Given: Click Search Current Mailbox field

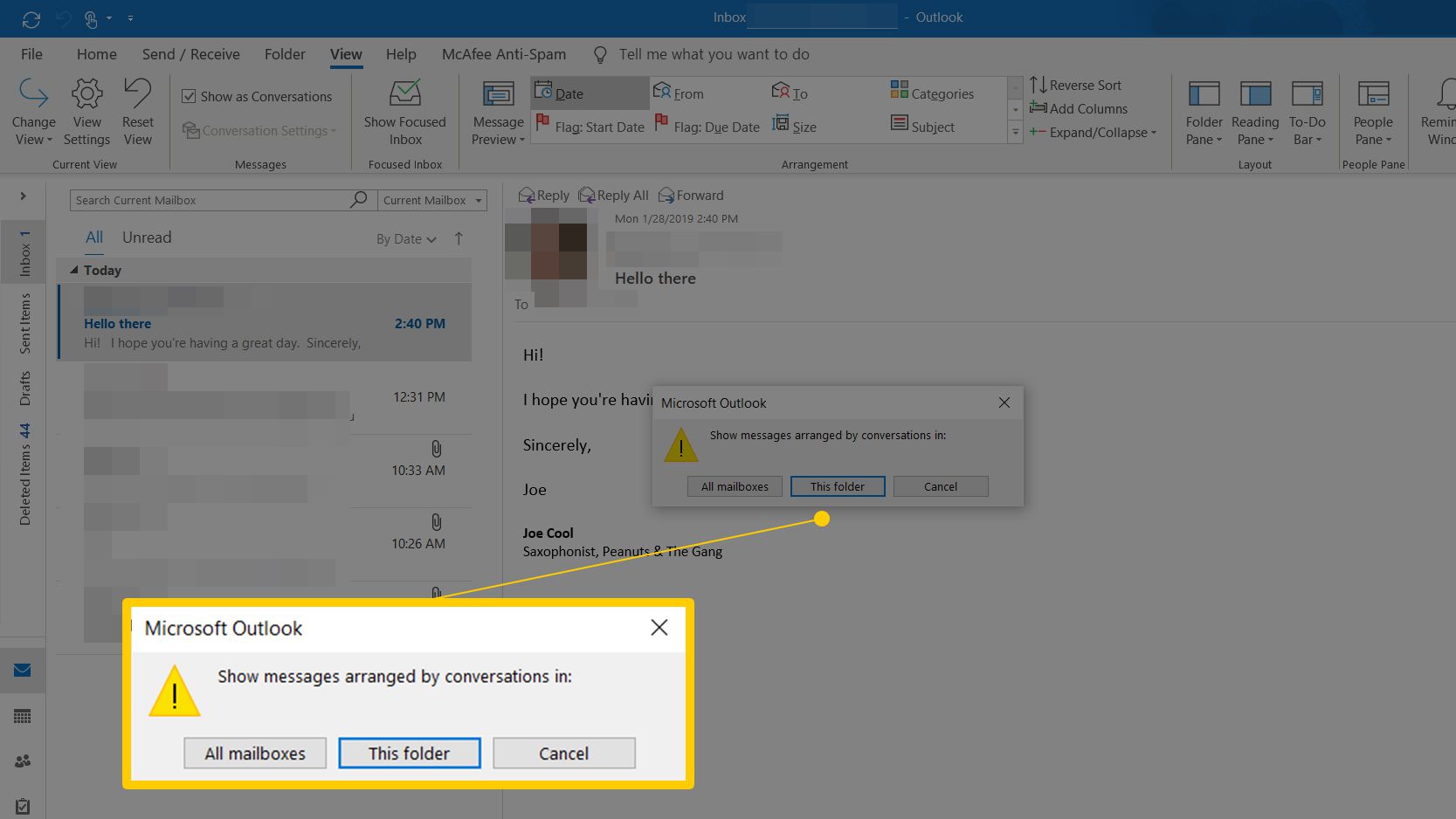Looking at the screenshot, I should click(210, 200).
